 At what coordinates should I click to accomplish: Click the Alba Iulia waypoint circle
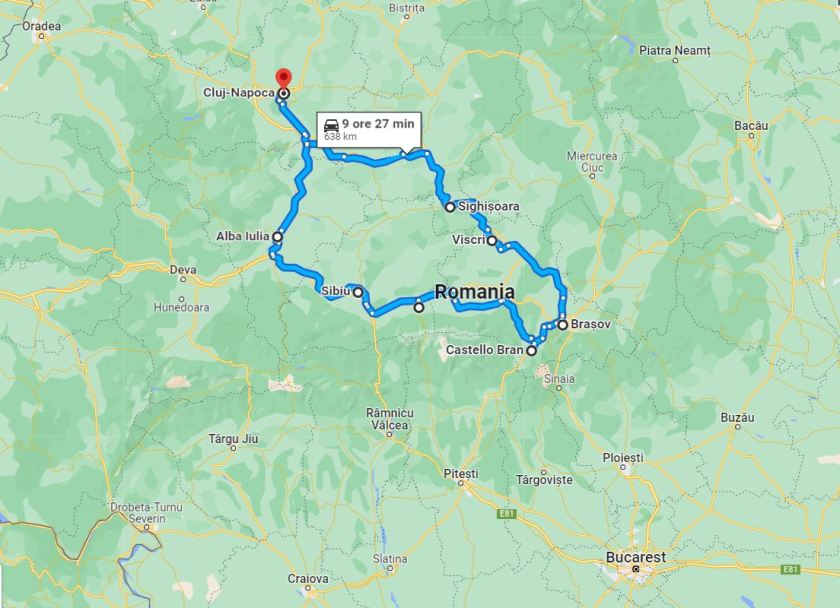[278, 236]
